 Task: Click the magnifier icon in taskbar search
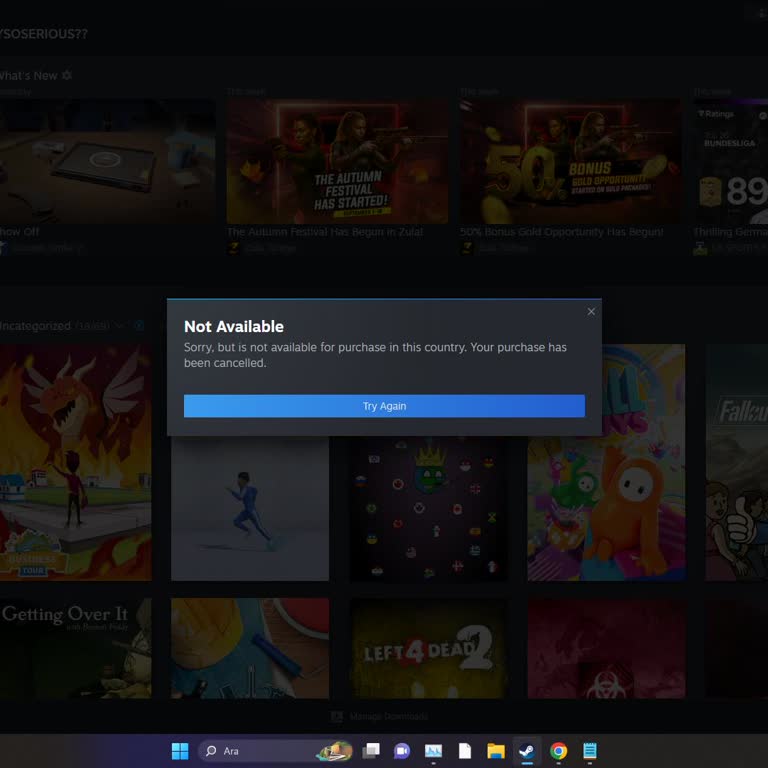(x=211, y=751)
